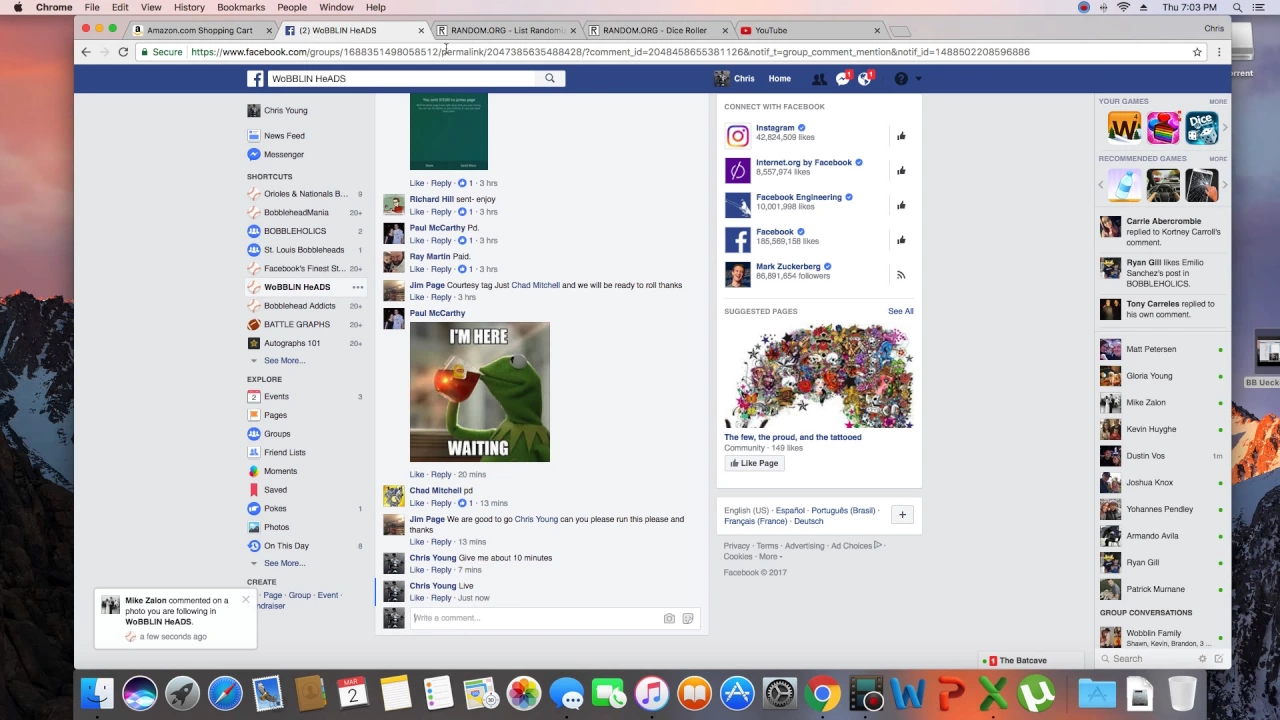Screen dimensions: 1280x720
Task: Like Chad Mitchell's pd comment
Action: (416, 503)
